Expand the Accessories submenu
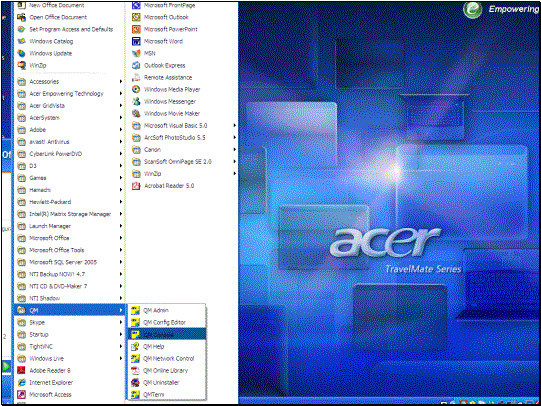 pos(69,82)
